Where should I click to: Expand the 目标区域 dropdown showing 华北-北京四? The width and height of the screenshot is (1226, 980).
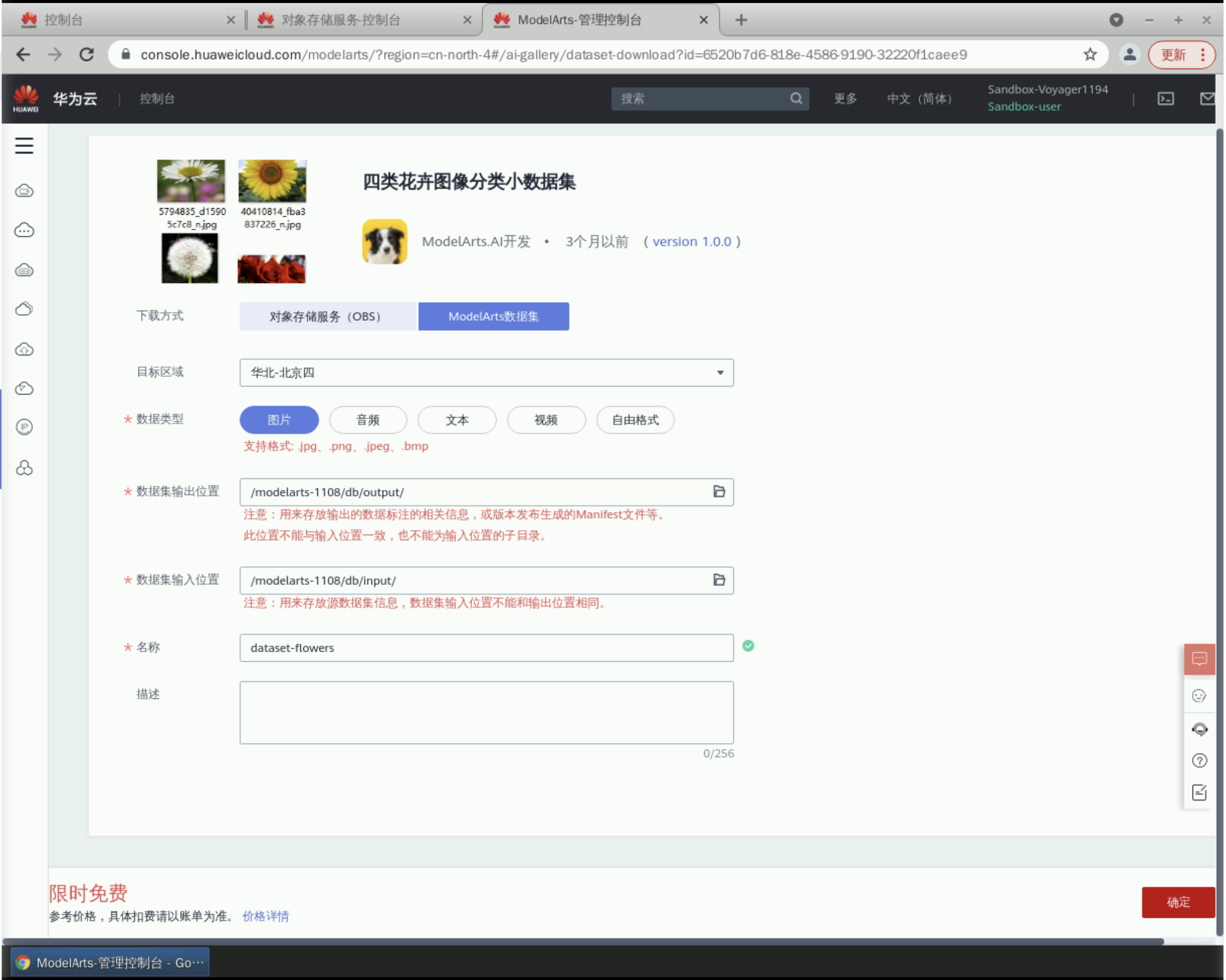[486, 372]
